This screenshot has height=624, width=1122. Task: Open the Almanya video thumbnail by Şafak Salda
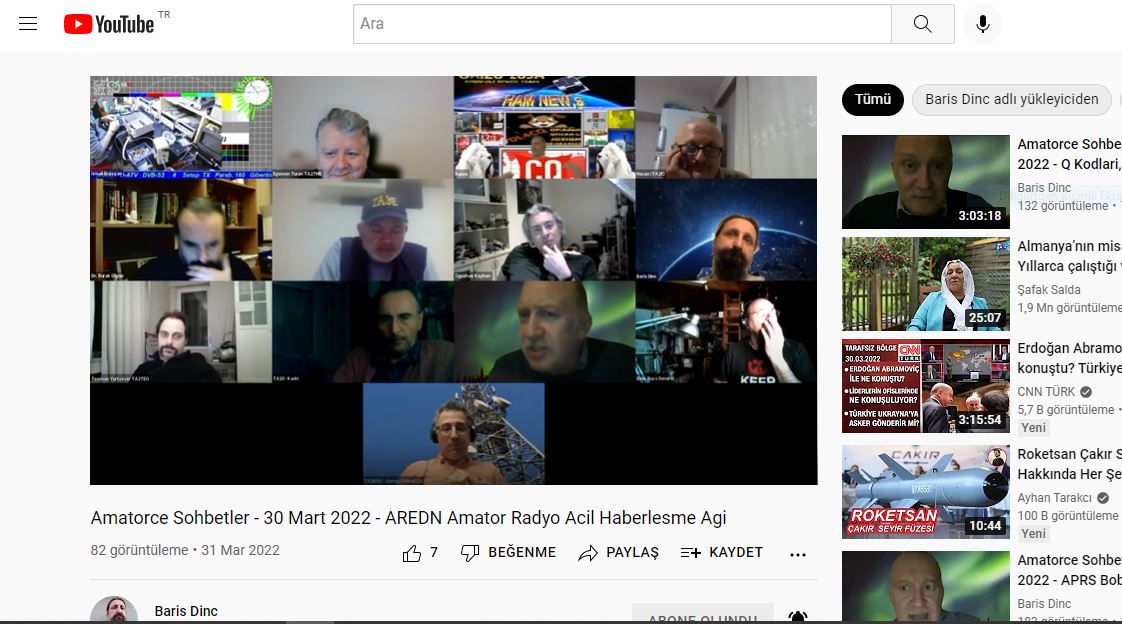tap(926, 284)
